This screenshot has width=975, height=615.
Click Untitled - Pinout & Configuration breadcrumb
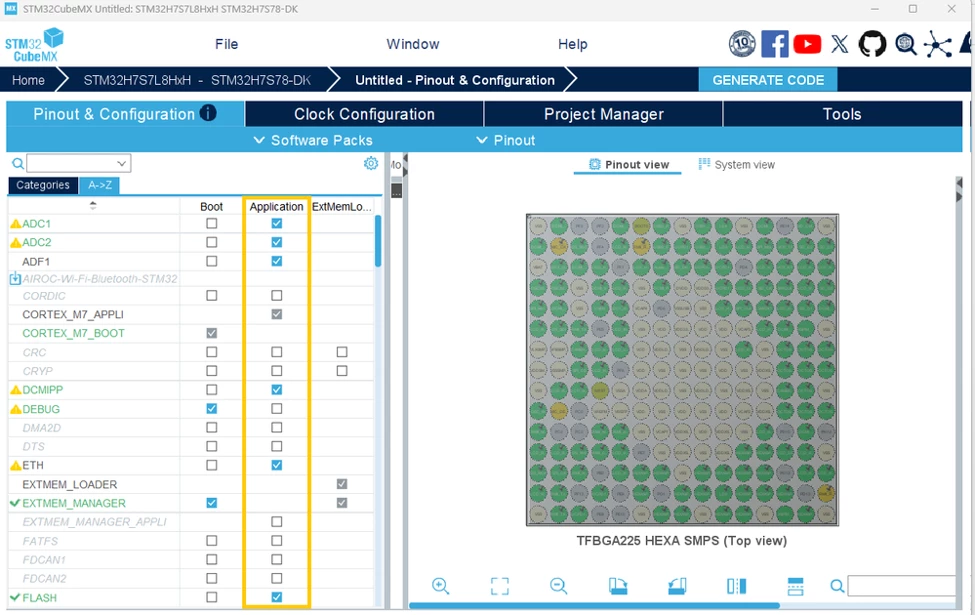tap(455, 80)
